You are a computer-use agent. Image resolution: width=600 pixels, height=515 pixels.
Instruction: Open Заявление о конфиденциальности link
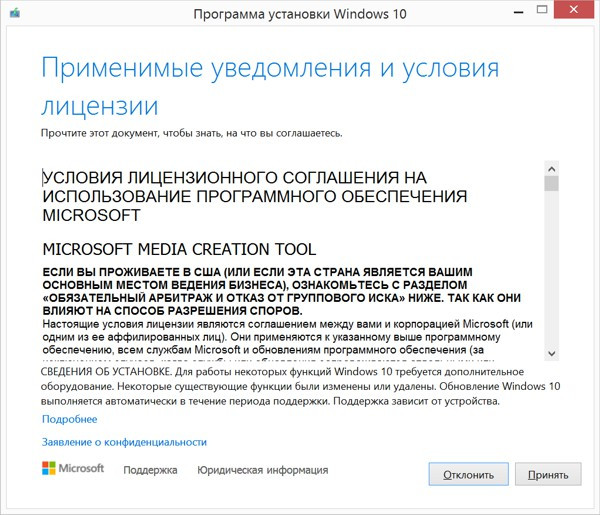124,442
